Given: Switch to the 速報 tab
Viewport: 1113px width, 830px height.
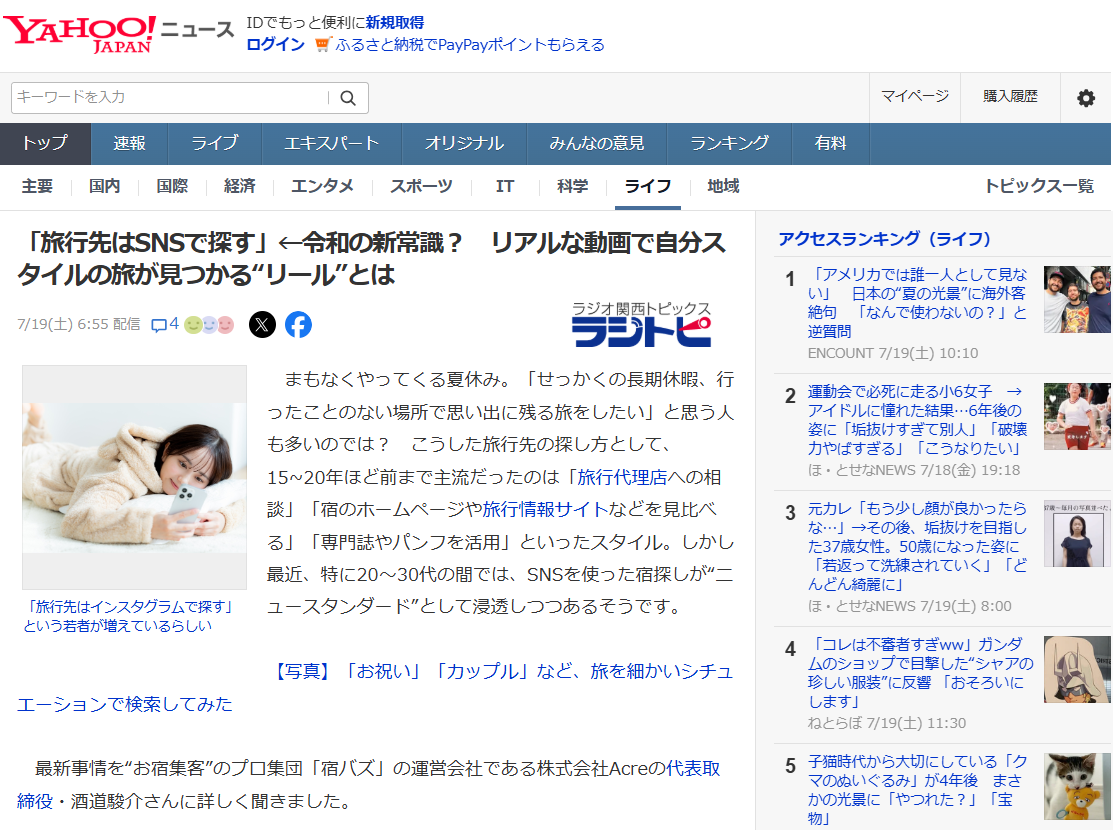Looking at the screenshot, I should [129, 143].
